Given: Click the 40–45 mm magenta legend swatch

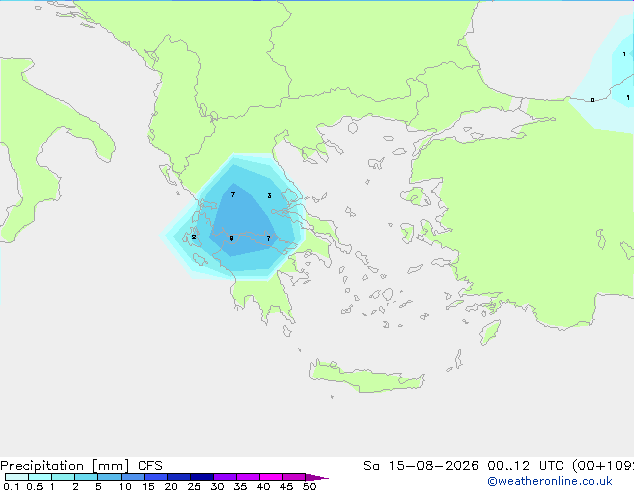Looking at the screenshot, I should tap(271, 477).
